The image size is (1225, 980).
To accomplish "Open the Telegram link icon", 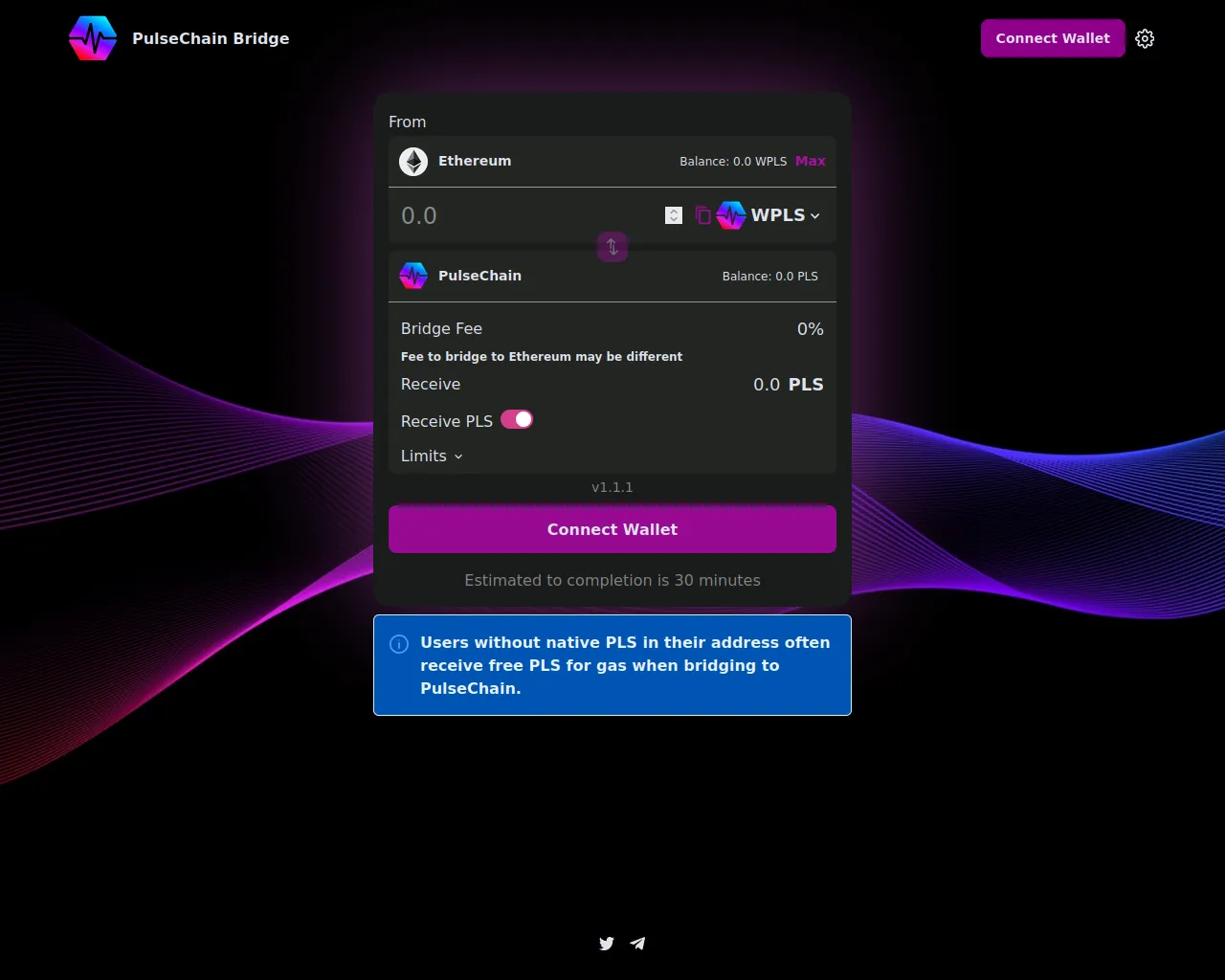I will 637,944.
